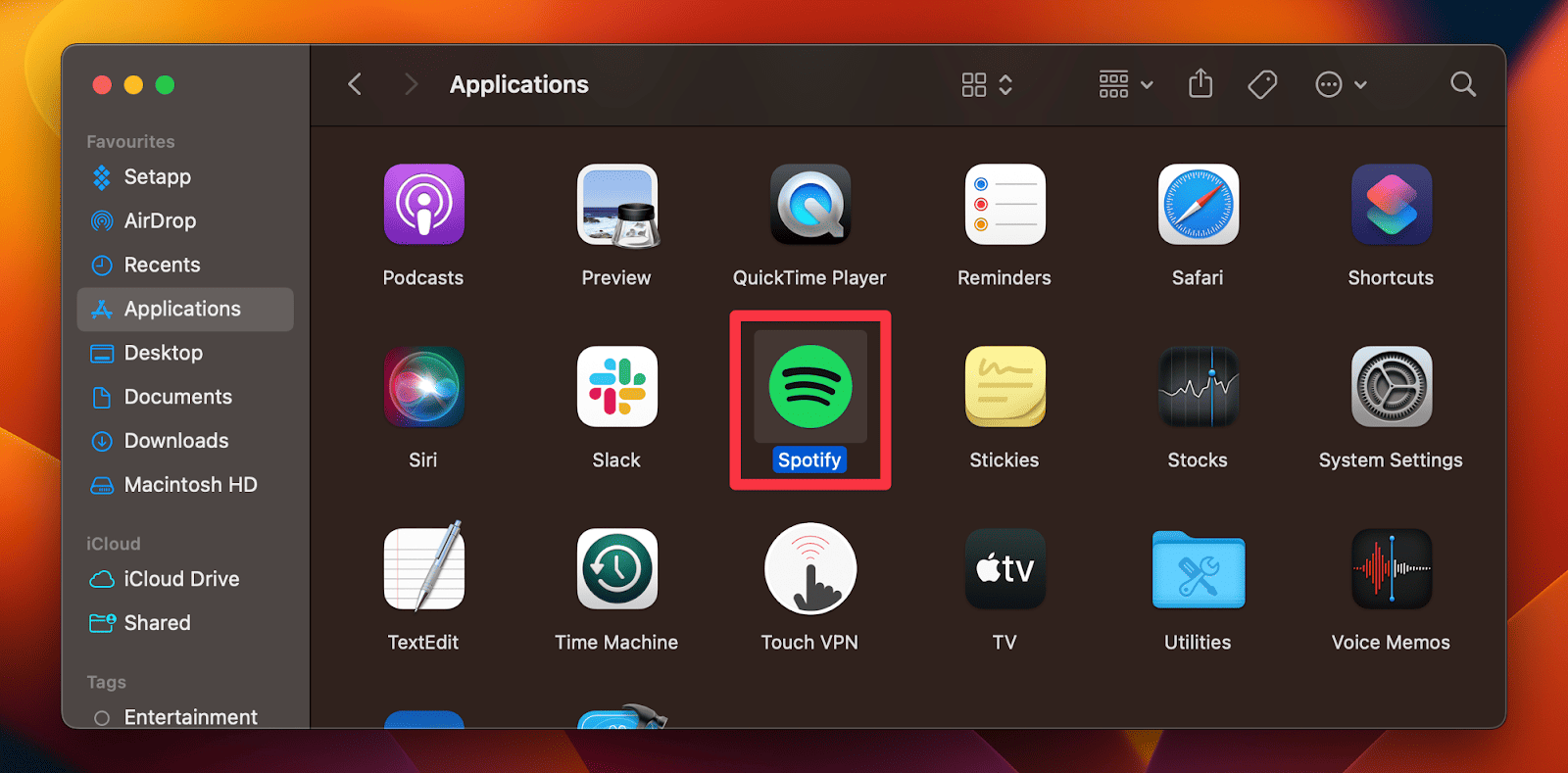1568x773 pixels.
Task: Select the Time Machine icon
Action: [x=617, y=569]
